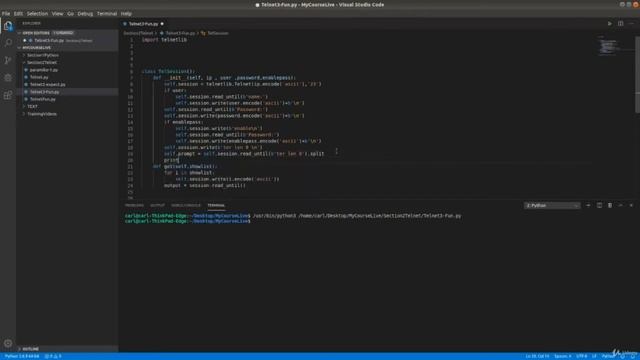Click the Spaces indentation setting in status bar
The width and height of the screenshot is (640, 360).
(x=563, y=356)
